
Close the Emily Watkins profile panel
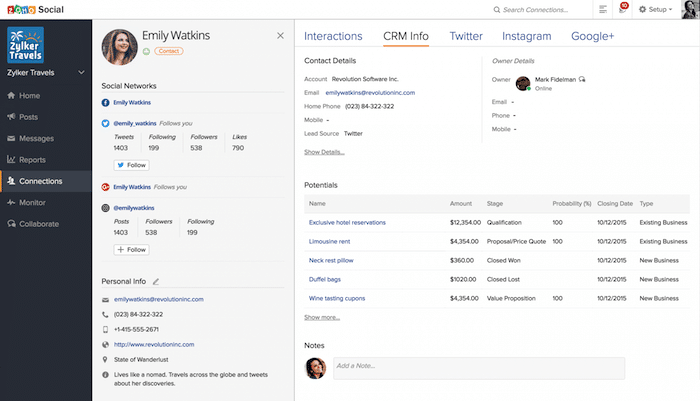tap(280, 36)
